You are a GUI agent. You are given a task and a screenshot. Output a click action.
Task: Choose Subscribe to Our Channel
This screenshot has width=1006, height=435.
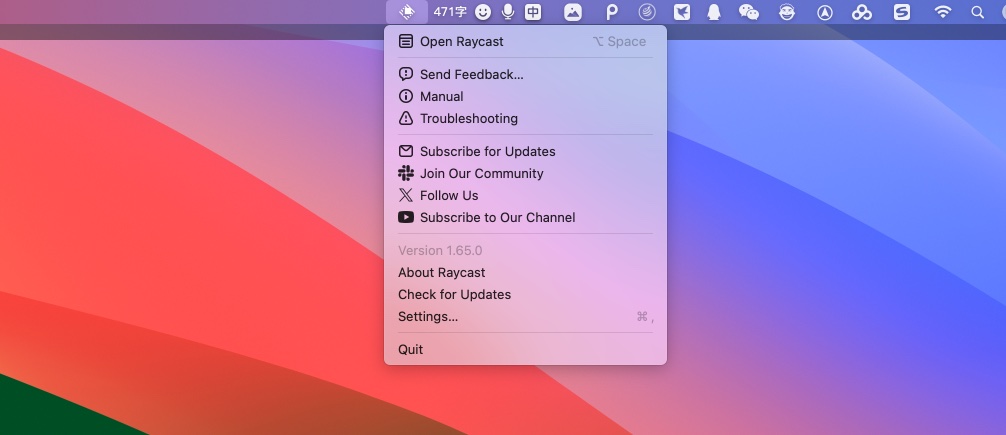[x=525, y=217]
